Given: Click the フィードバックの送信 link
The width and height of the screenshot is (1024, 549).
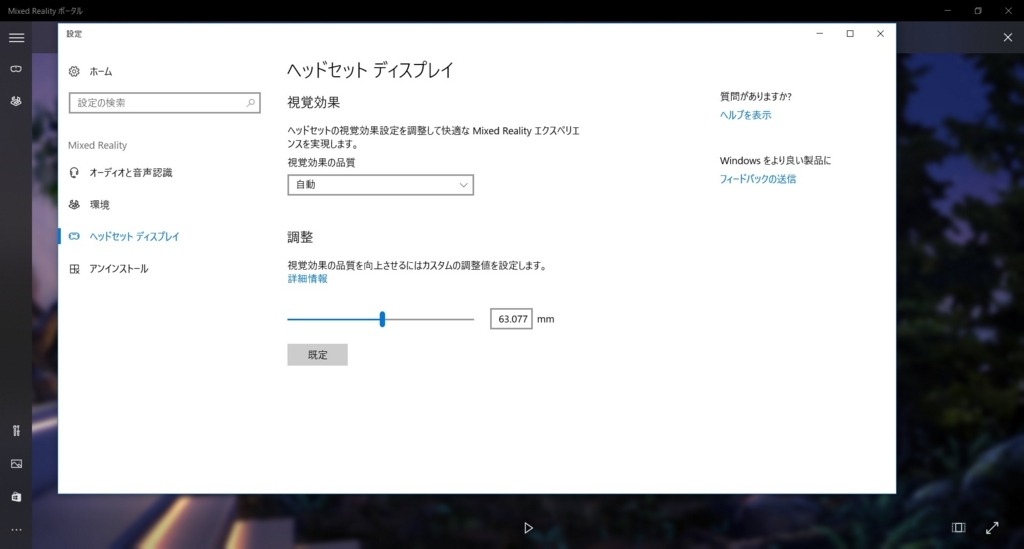Looking at the screenshot, I should pos(758,179).
